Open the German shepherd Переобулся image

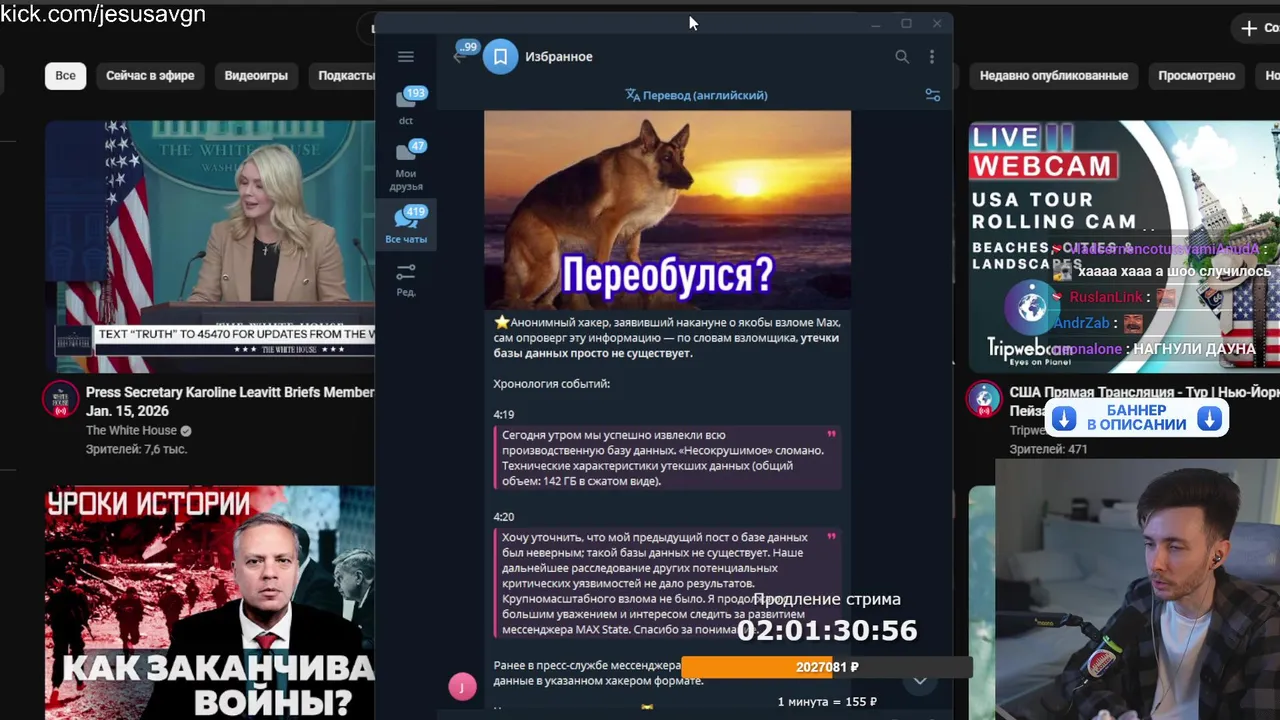(x=668, y=209)
